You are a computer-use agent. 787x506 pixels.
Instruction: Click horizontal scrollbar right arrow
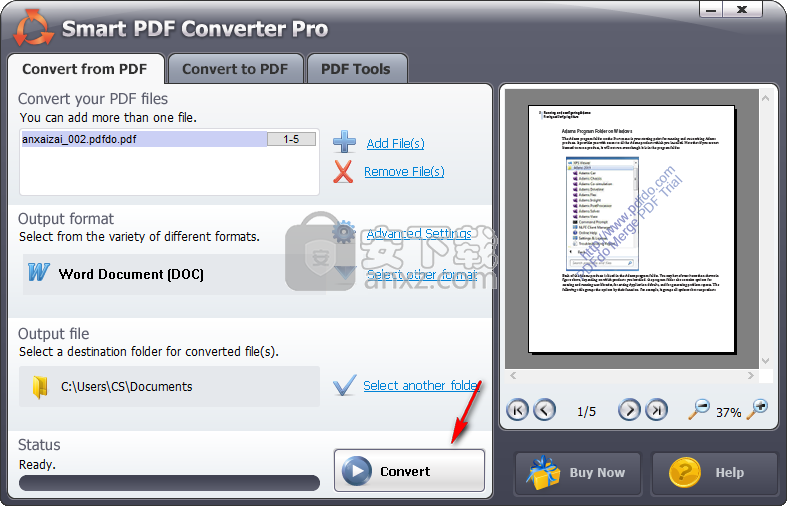750,375
